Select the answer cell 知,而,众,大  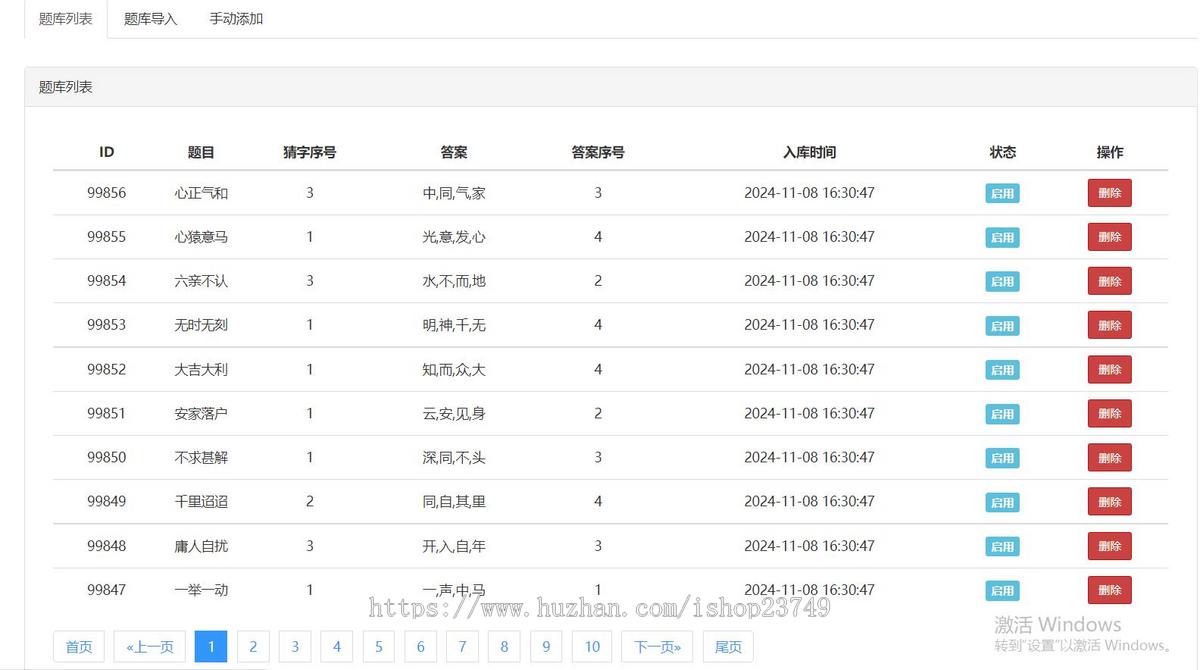[454, 369]
